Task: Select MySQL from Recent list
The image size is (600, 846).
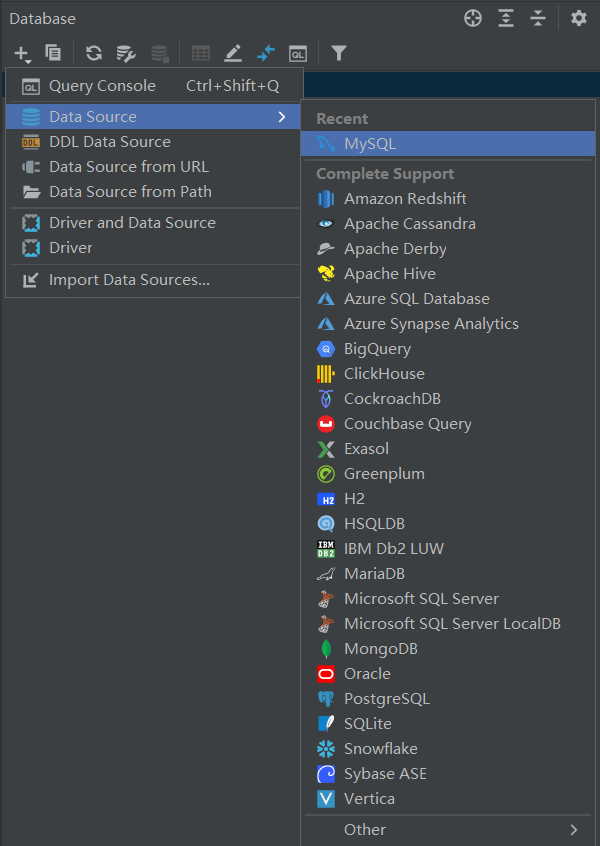Action: tap(370, 144)
